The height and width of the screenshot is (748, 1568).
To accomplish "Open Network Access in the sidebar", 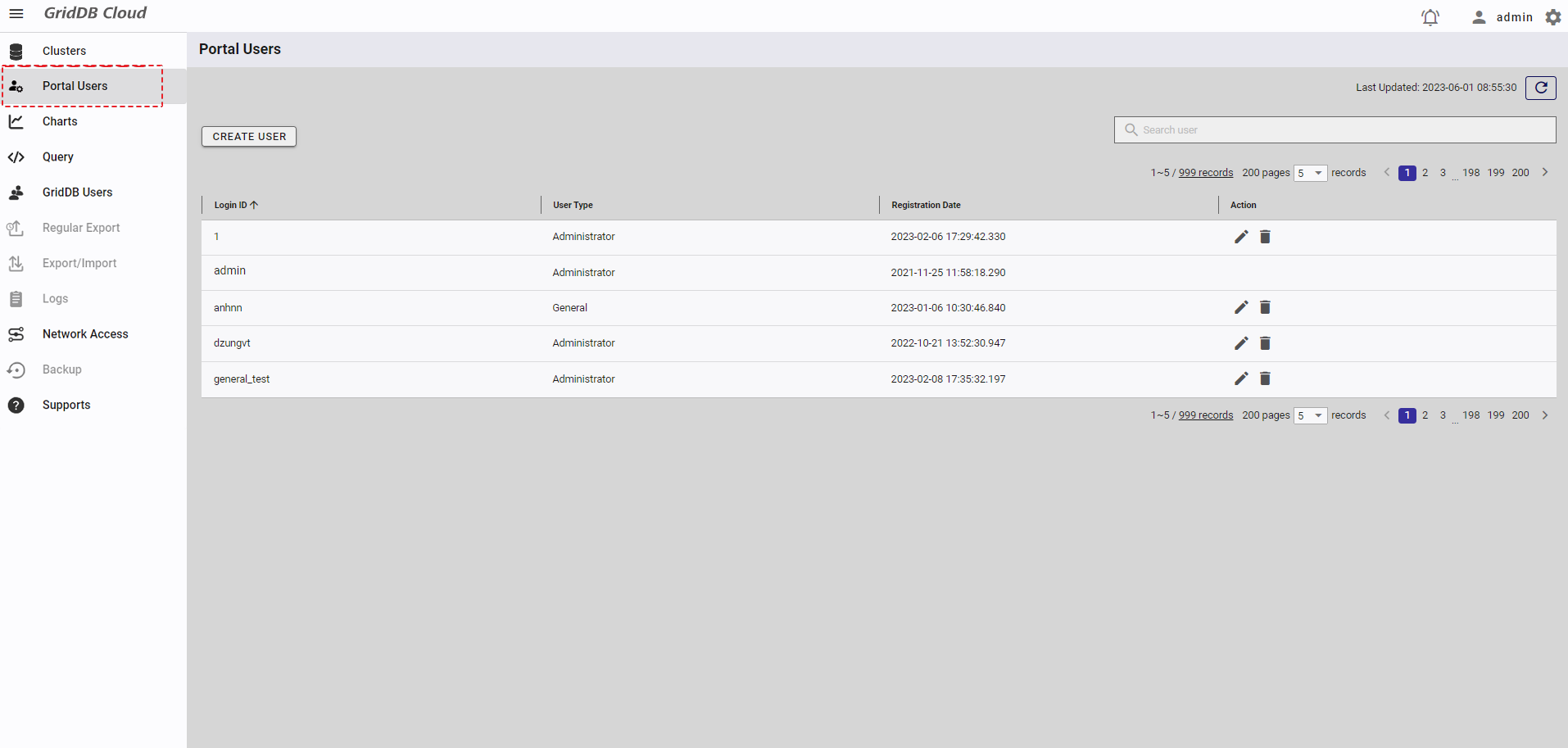I will [x=85, y=334].
